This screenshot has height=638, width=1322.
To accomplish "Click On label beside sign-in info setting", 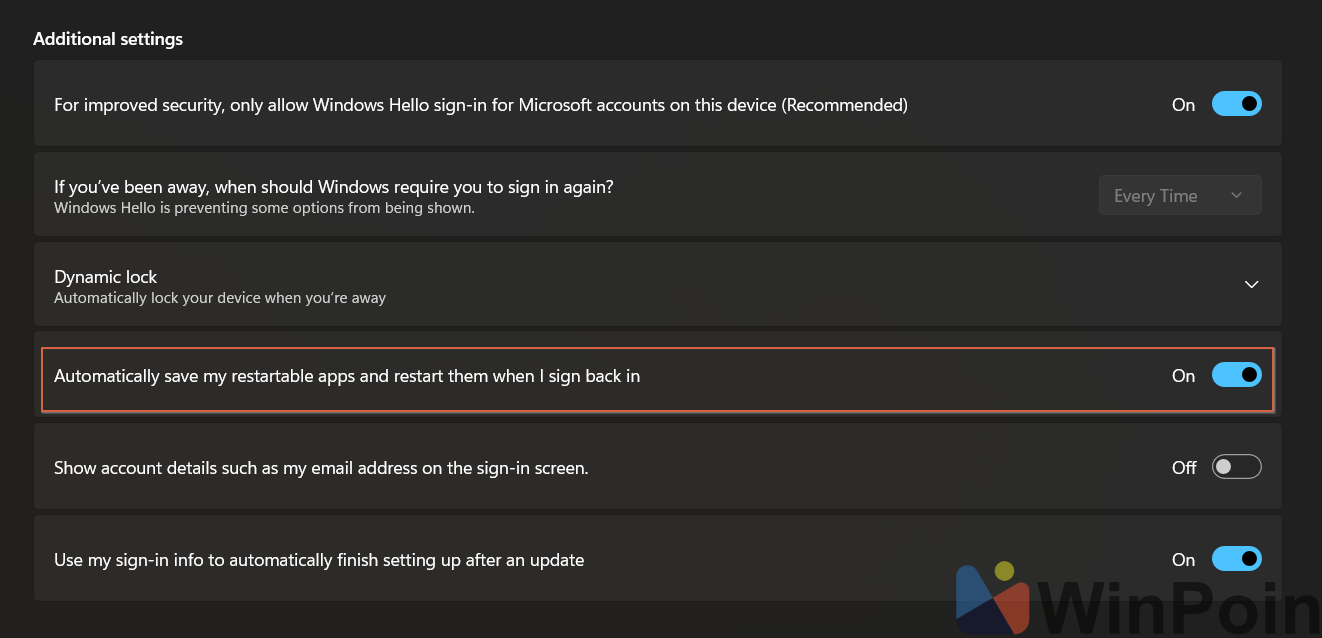I will click(x=1183, y=559).
